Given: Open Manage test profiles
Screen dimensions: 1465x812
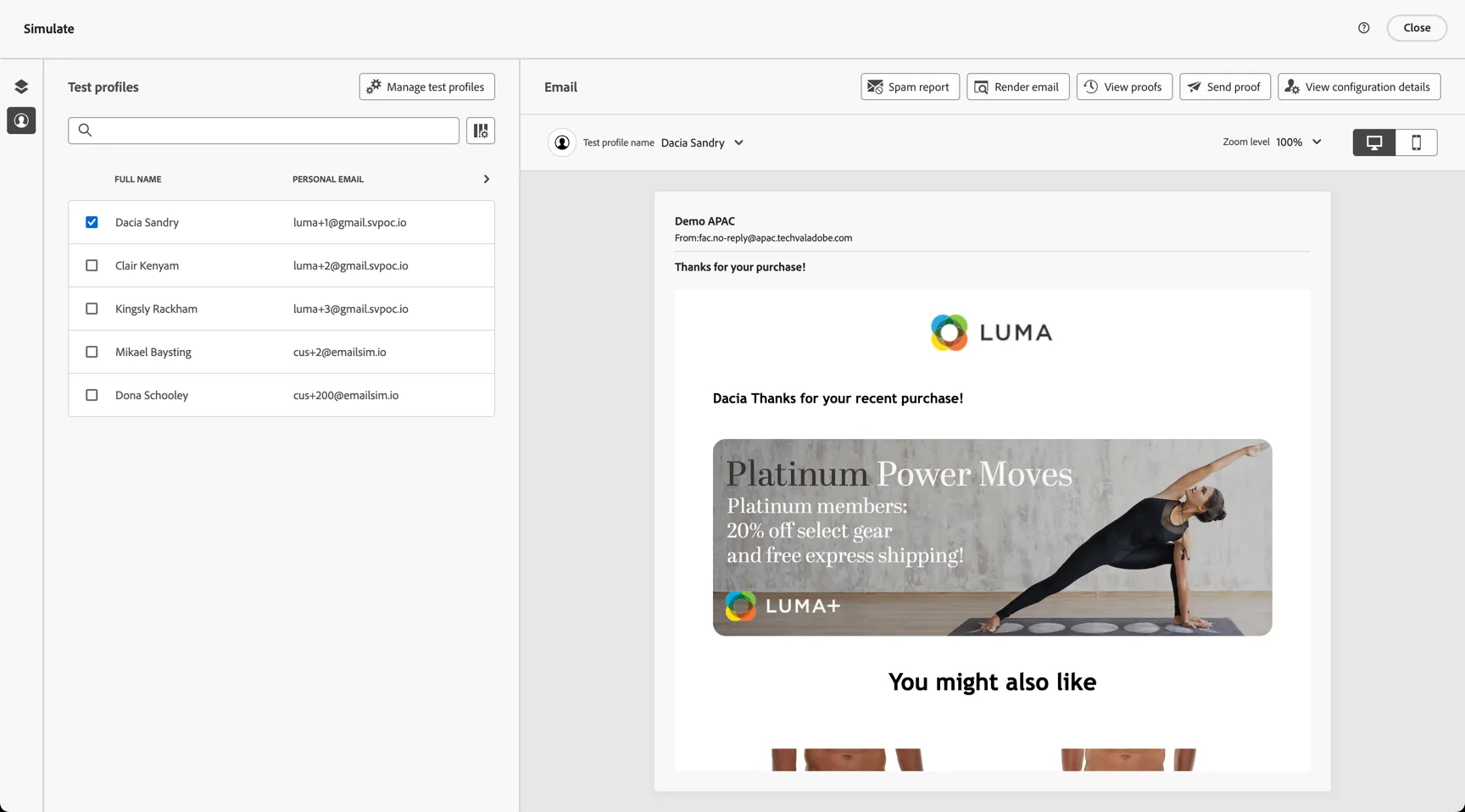Looking at the screenshot, I should (426, 86).
